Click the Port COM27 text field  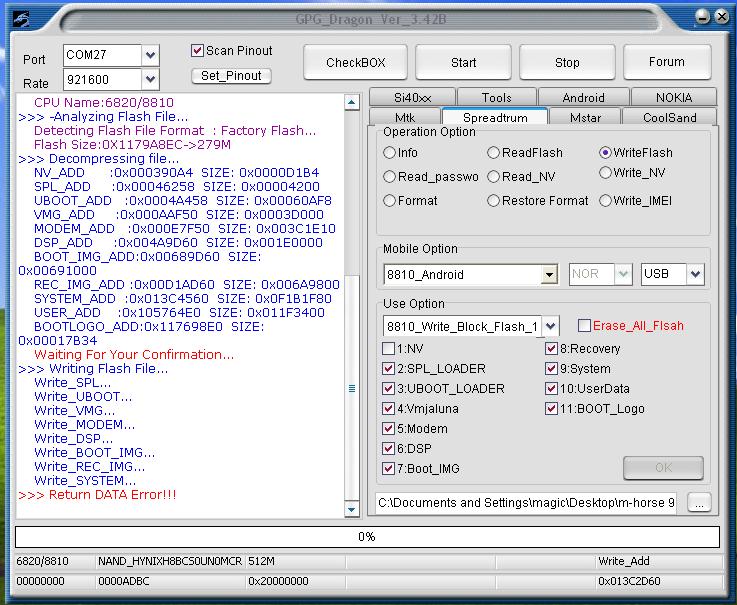(x=102, y=55)
